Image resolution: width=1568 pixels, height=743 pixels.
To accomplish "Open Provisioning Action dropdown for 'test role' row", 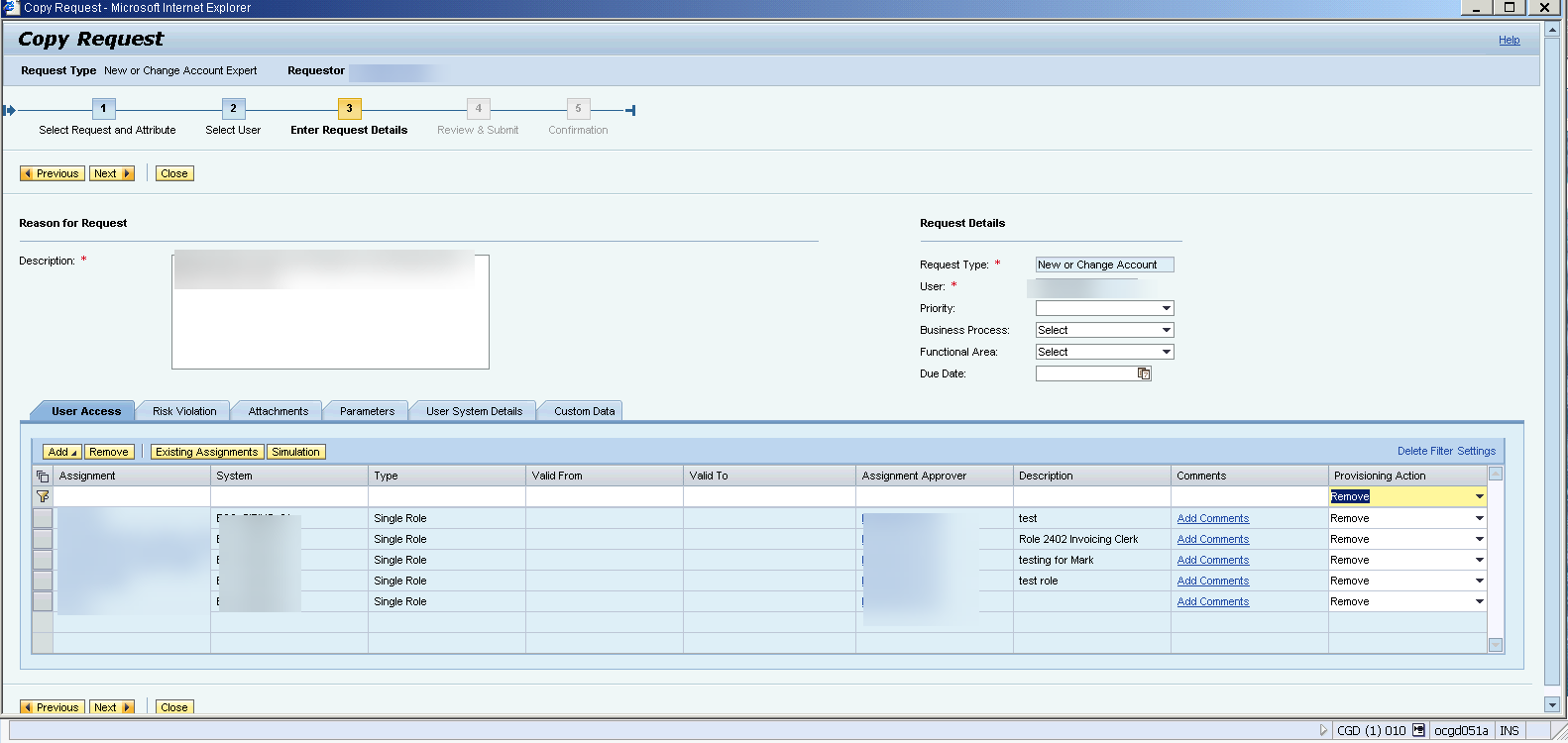I will pyautogui.click(x=1479, y=581).
